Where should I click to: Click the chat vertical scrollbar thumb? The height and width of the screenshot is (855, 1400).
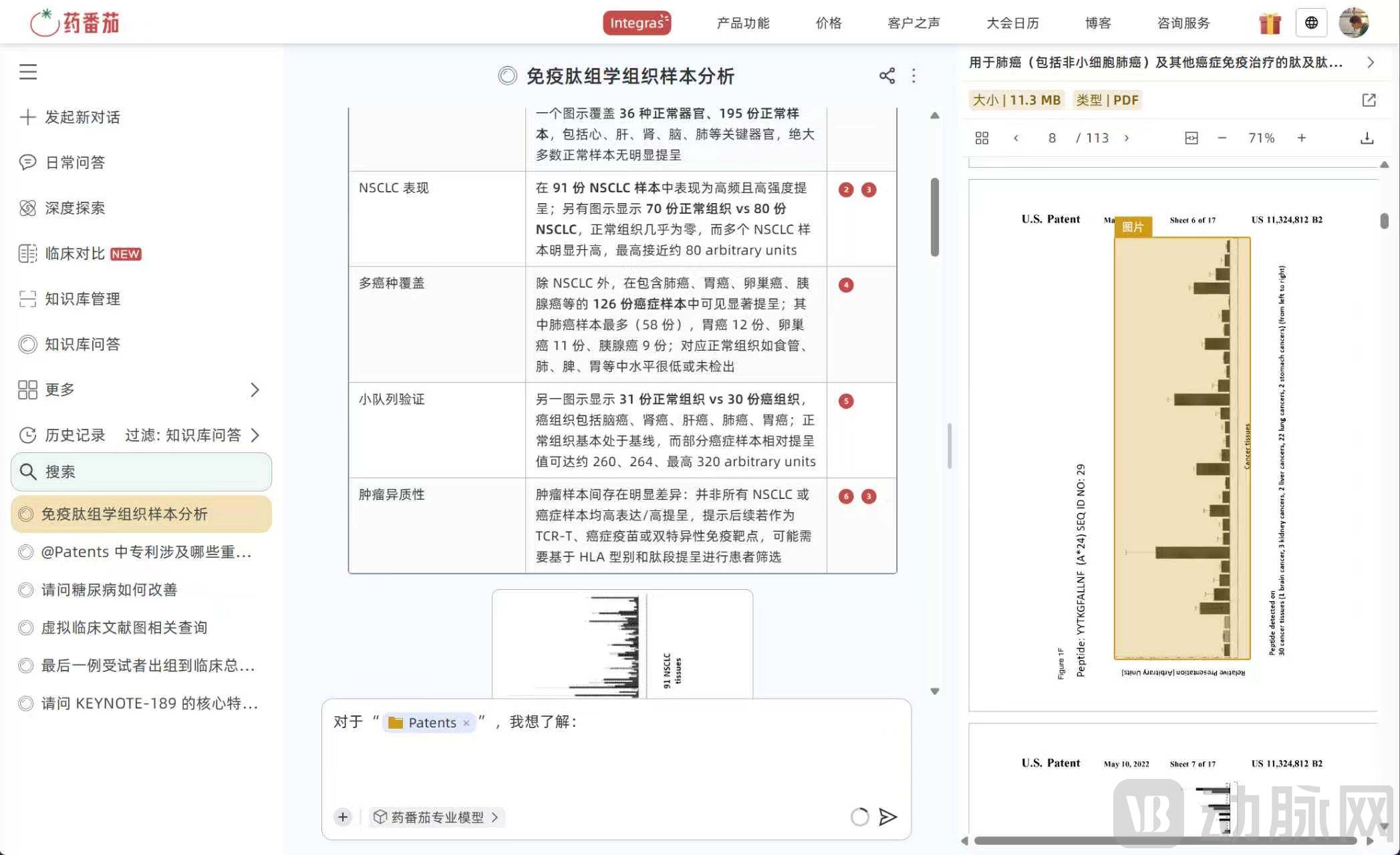coord(935,216)
